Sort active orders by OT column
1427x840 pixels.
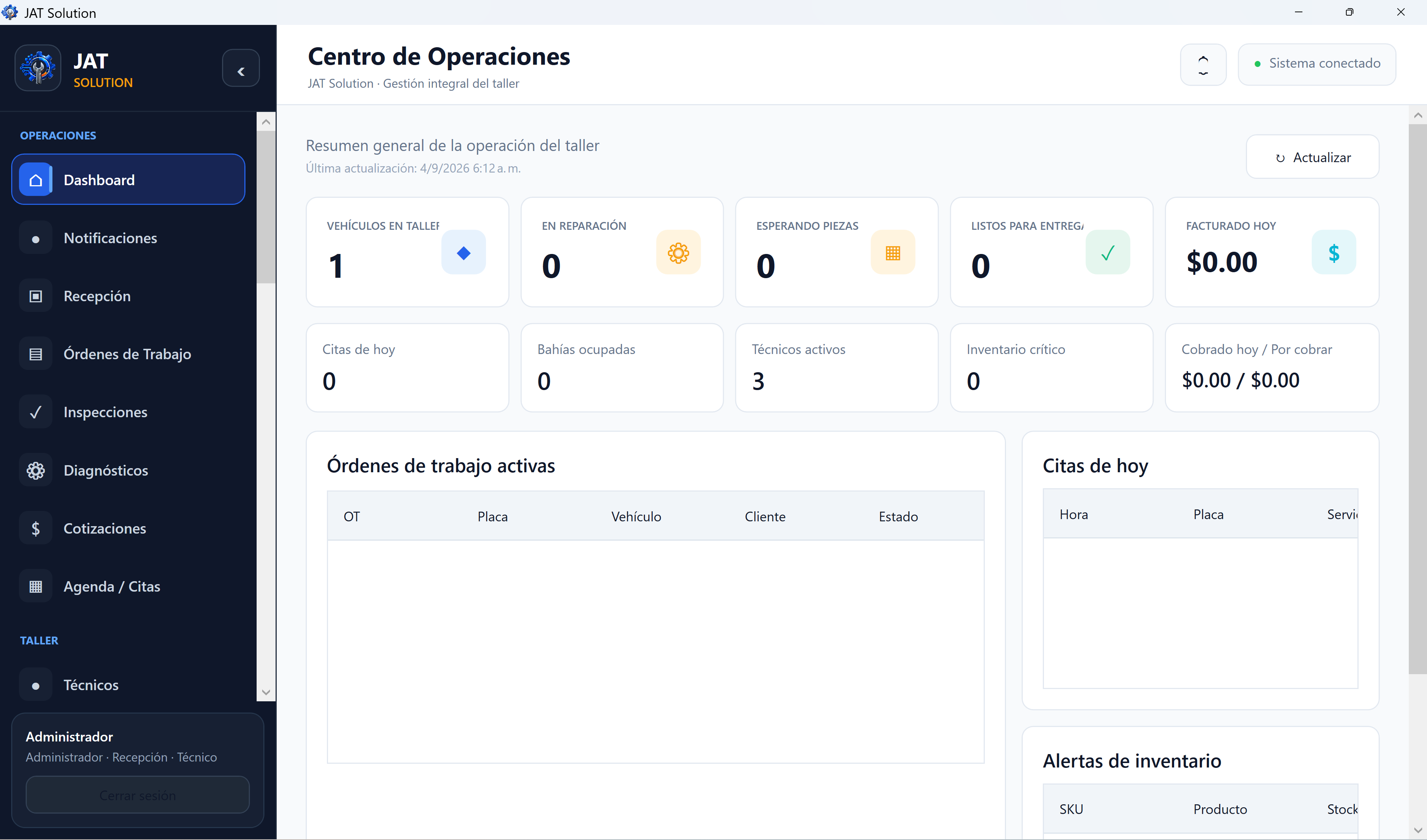(x=352, y=517)
